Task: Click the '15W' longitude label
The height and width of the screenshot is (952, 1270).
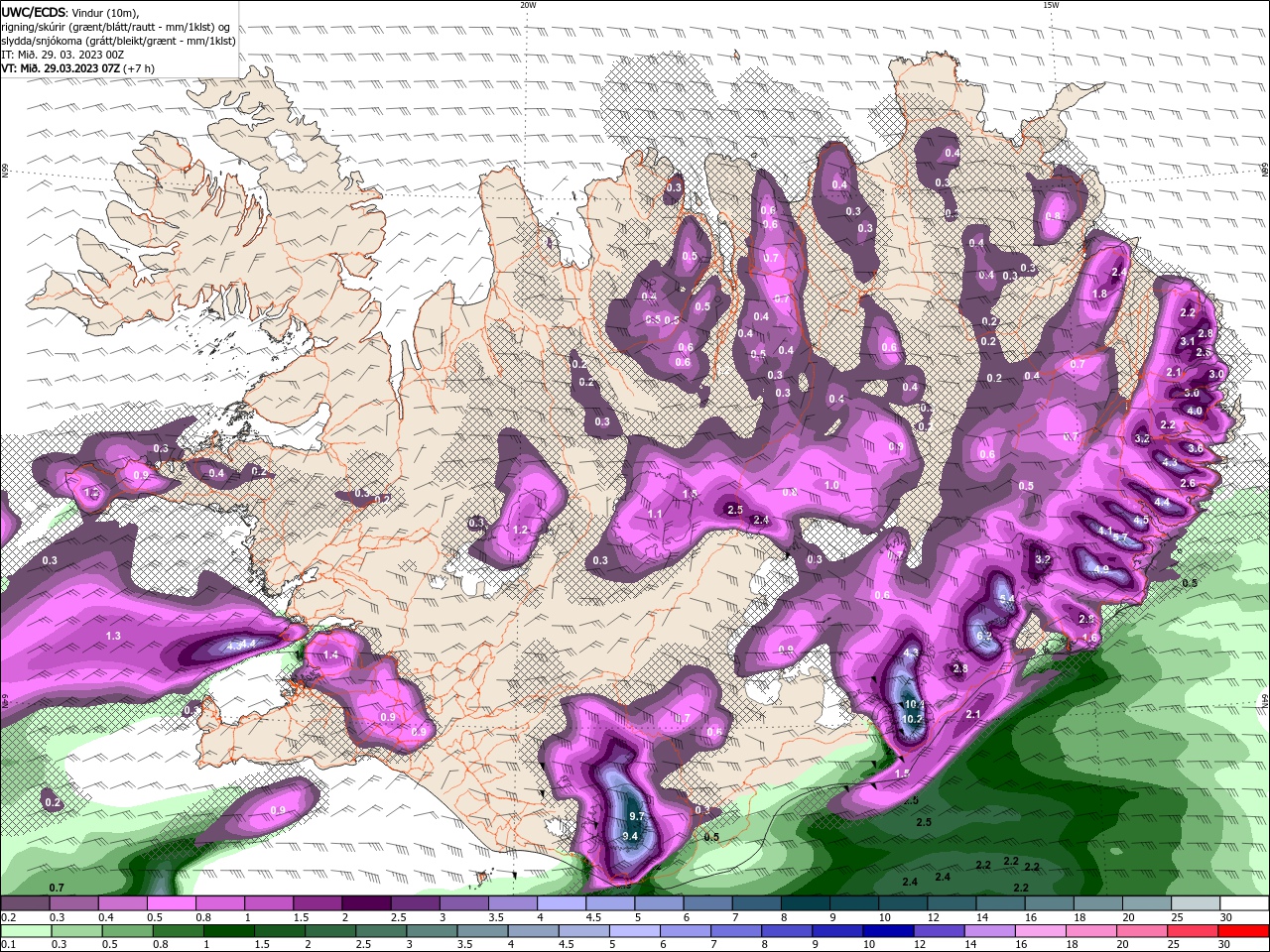Action: [1051, 5]
